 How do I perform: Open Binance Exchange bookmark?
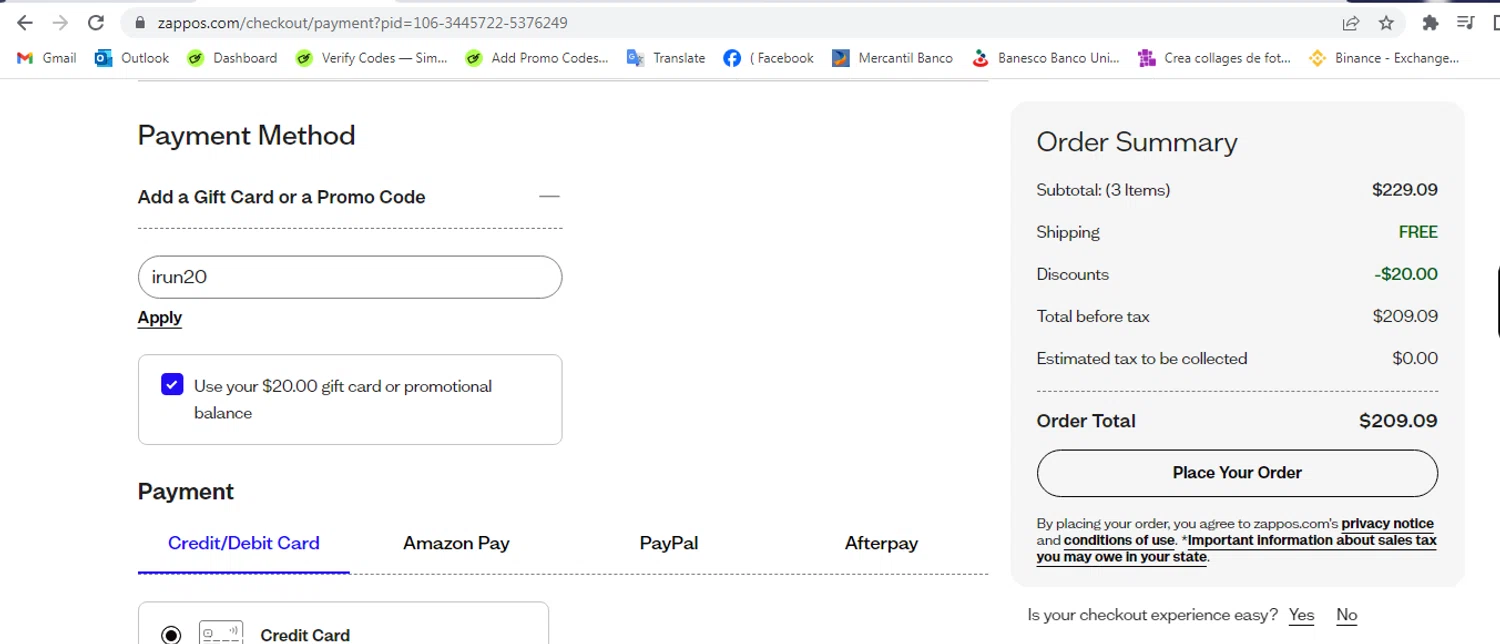(x=1384, y=58)
